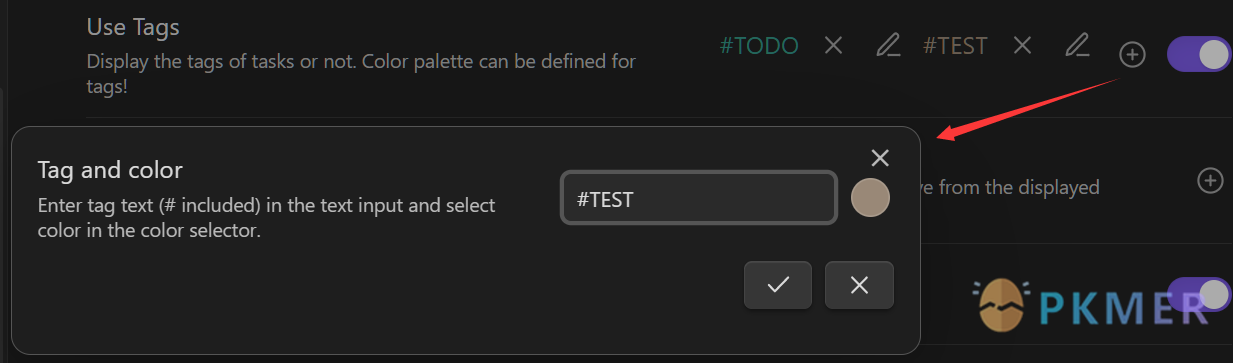Click the Use Tags description text
Image resolution: width=1233 pixels, height=363 pixels.
361,74
